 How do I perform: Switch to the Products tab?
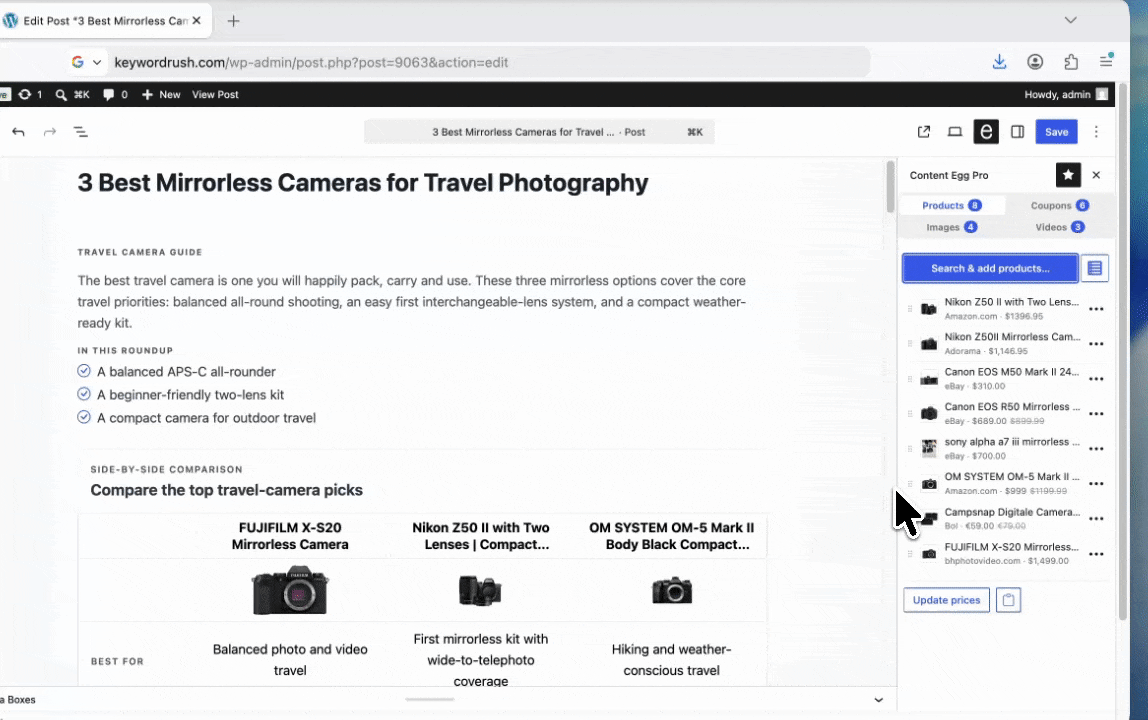click(x=952, y=206)
